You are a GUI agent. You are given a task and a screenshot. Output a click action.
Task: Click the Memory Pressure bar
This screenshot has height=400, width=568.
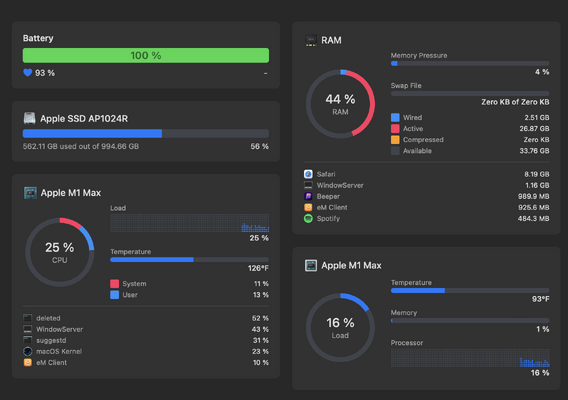pos(470,63)
